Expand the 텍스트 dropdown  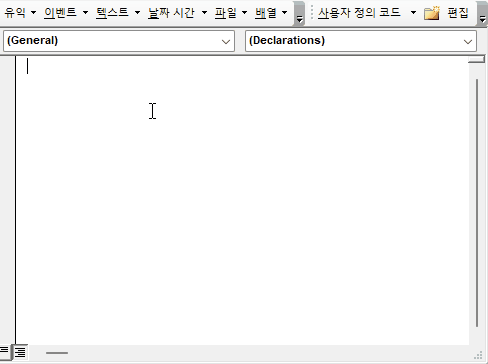coord(118,13)
